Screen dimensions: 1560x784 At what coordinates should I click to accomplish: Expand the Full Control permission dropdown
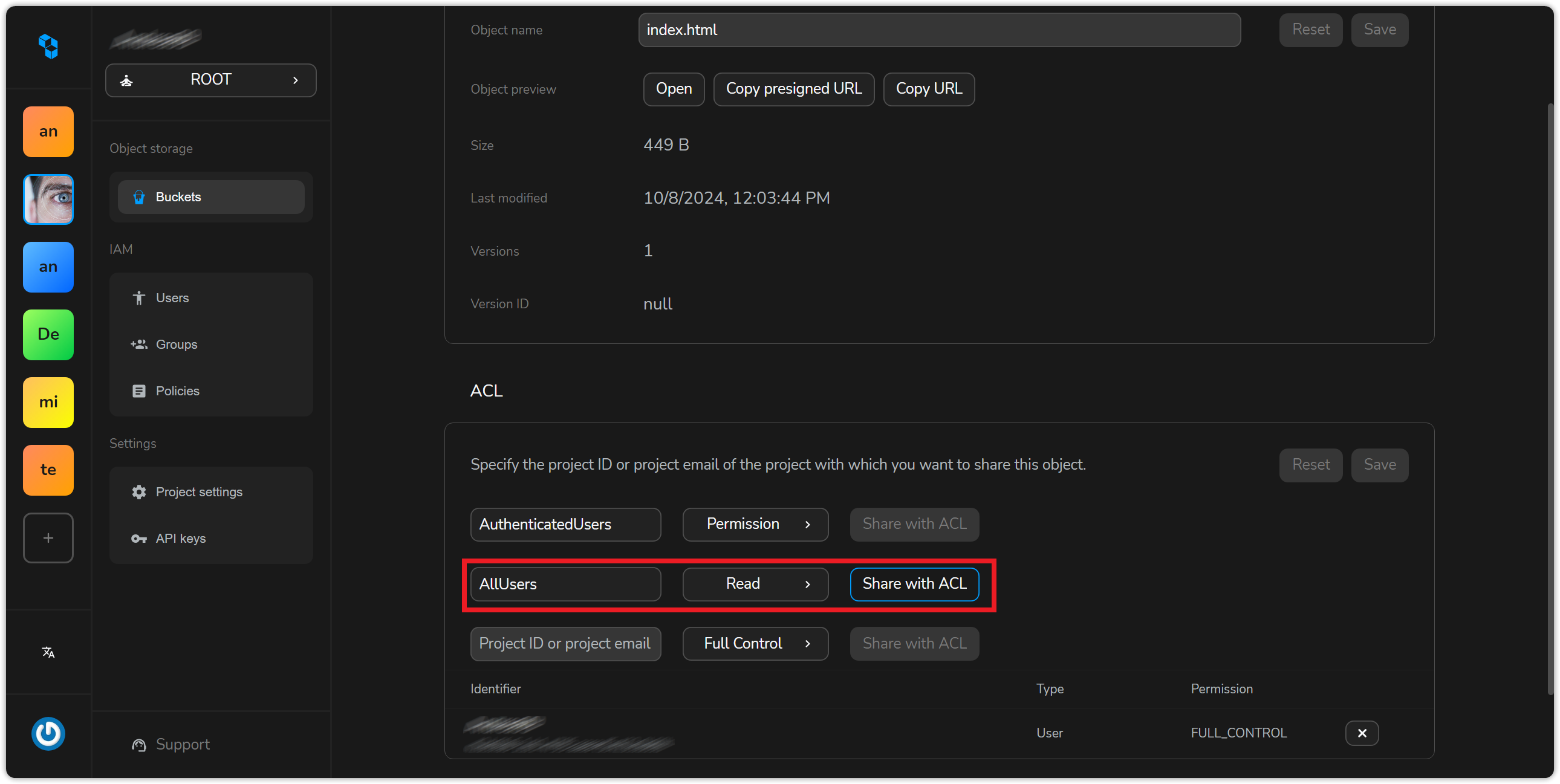coord(754,643)
